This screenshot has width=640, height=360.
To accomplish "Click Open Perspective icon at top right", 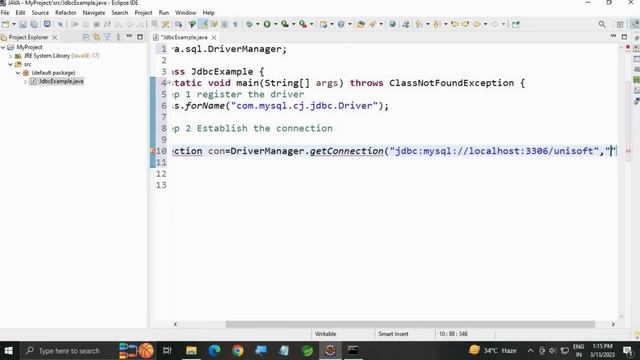I will point(620,24).
